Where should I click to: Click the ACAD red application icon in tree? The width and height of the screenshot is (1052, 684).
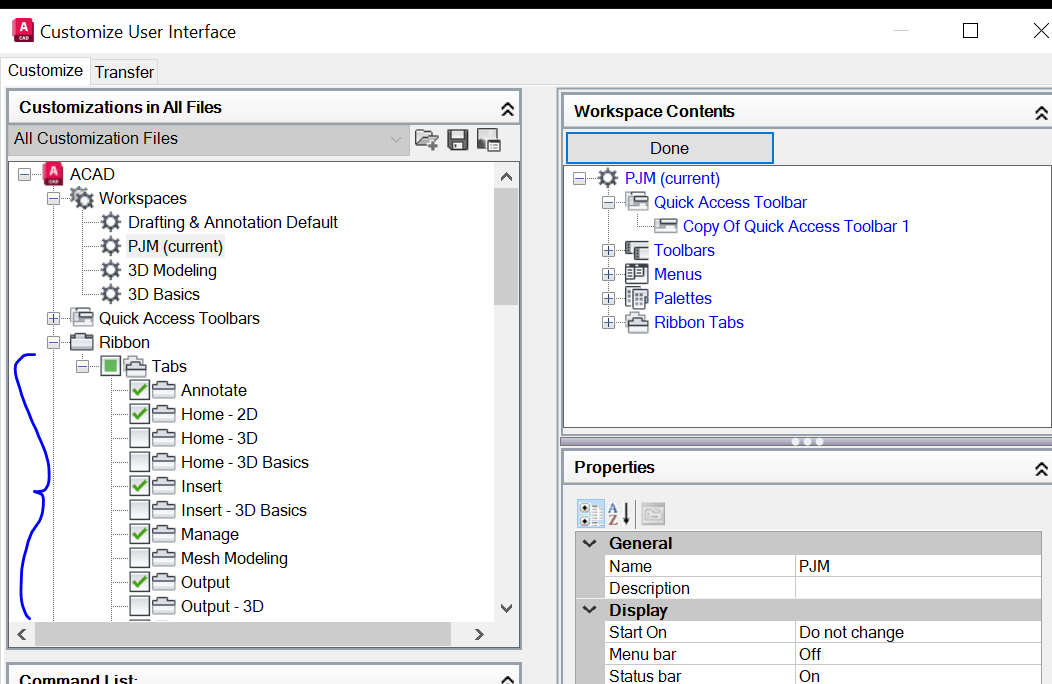click(53, 174)
